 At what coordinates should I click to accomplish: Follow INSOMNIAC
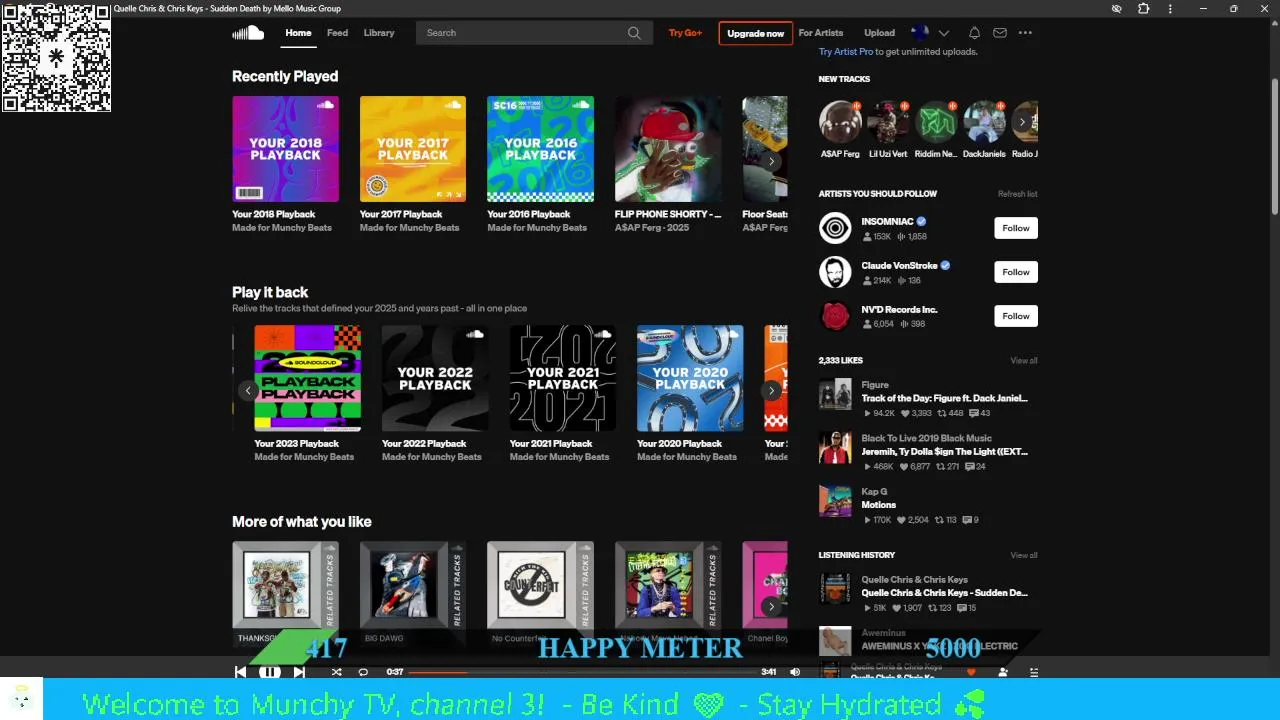point(1016,228)
